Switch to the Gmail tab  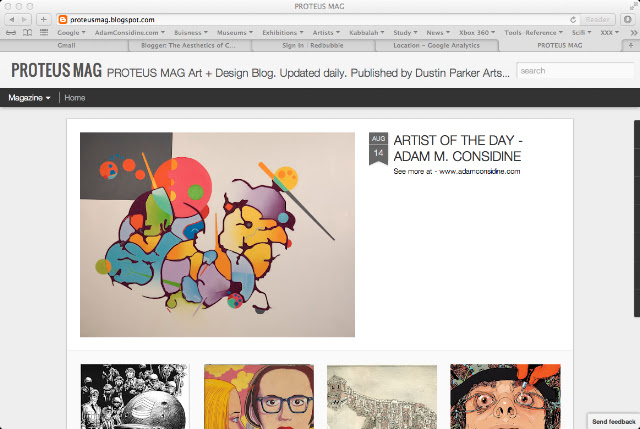click(66, 45)
